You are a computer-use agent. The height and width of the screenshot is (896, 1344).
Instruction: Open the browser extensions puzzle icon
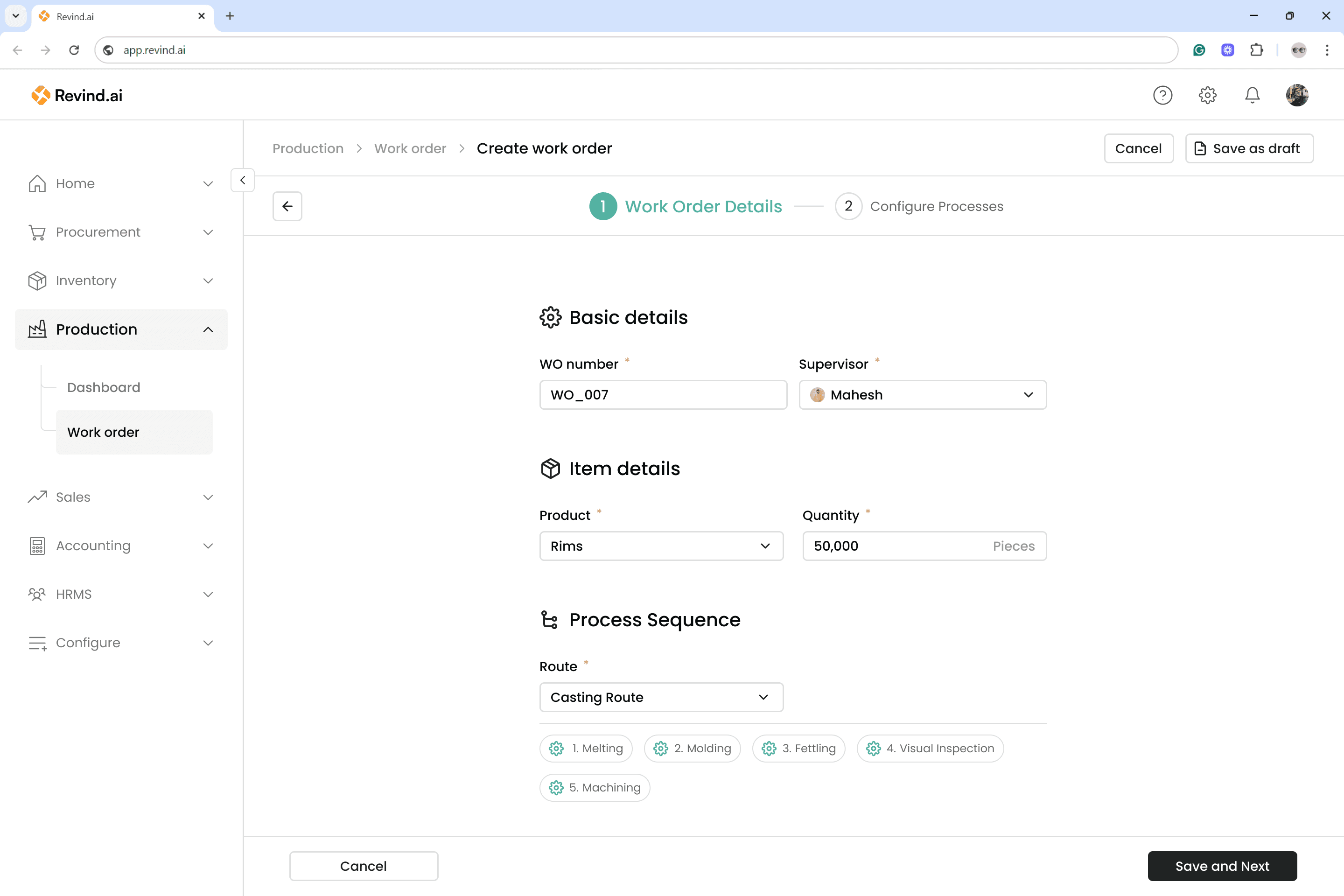pyautogui.click(x=1256, y=50)
